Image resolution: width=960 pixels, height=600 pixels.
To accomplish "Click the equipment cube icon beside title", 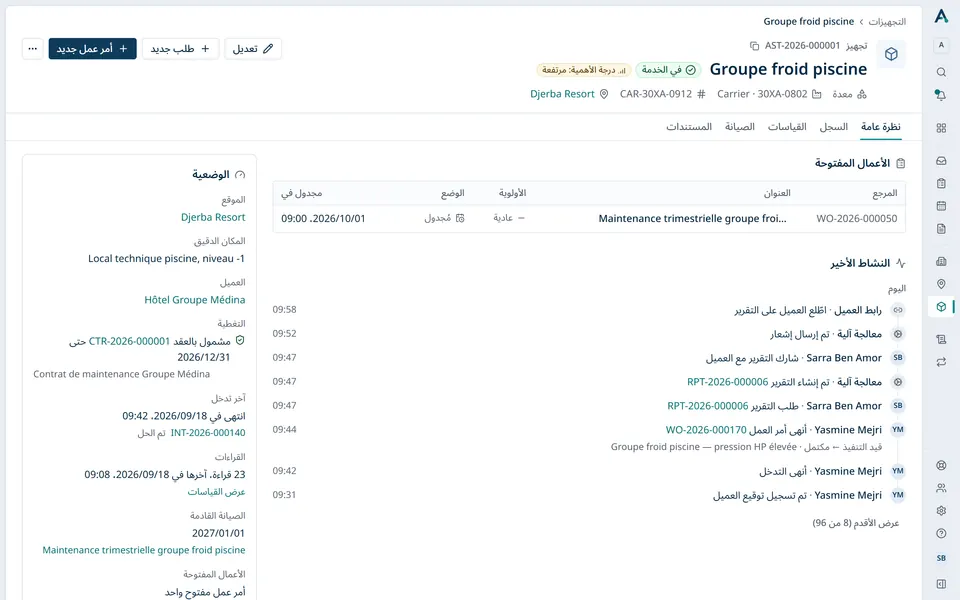I will click(891, 54).
